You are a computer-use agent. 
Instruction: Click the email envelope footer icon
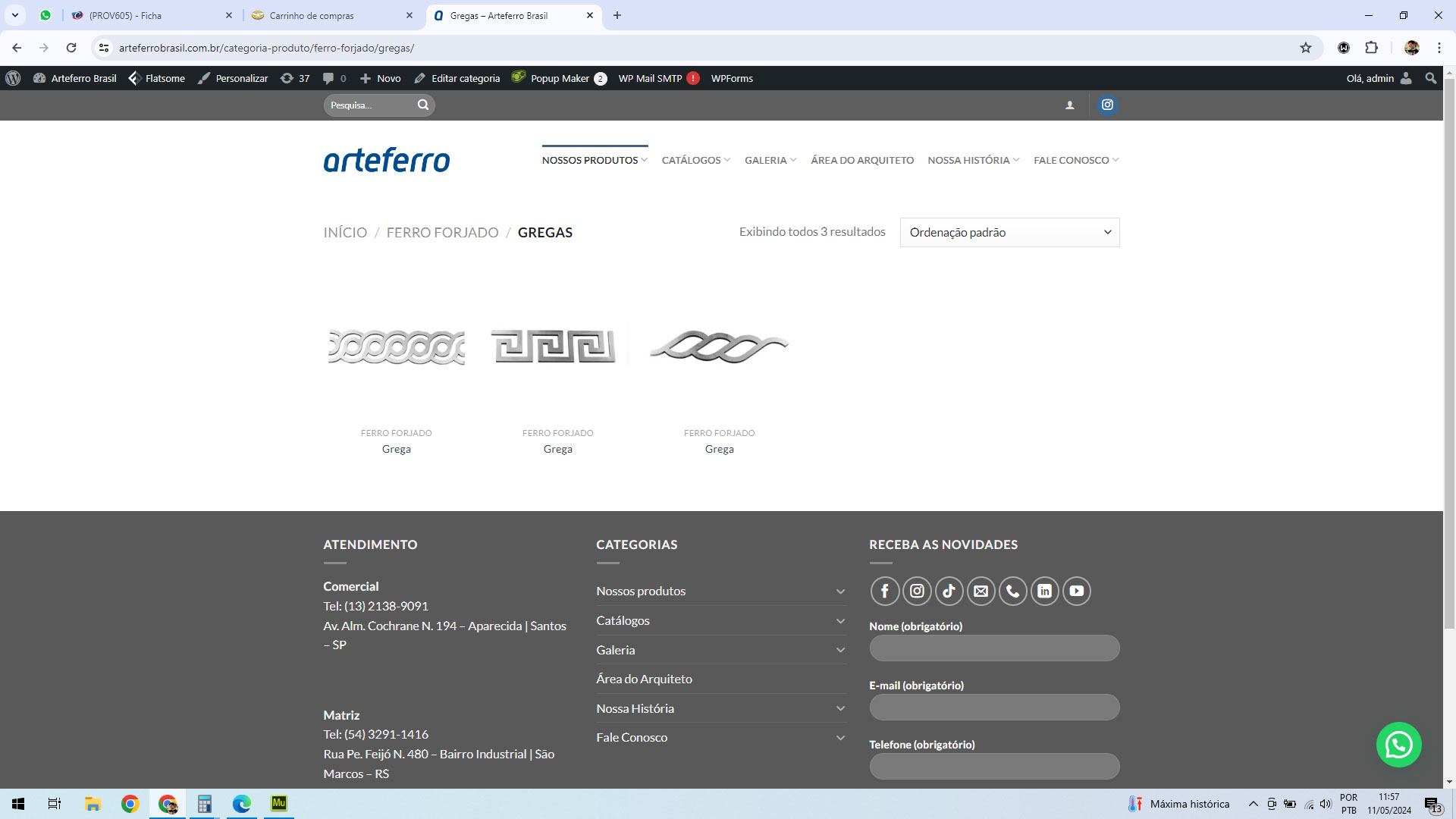pos(981,591)
